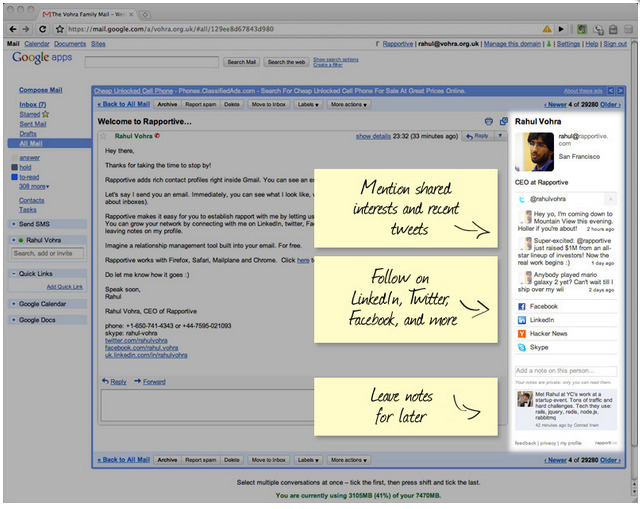Click Compose Mail link
The image size is (640, 509).
pyautogui.click(x=40, y=90)
